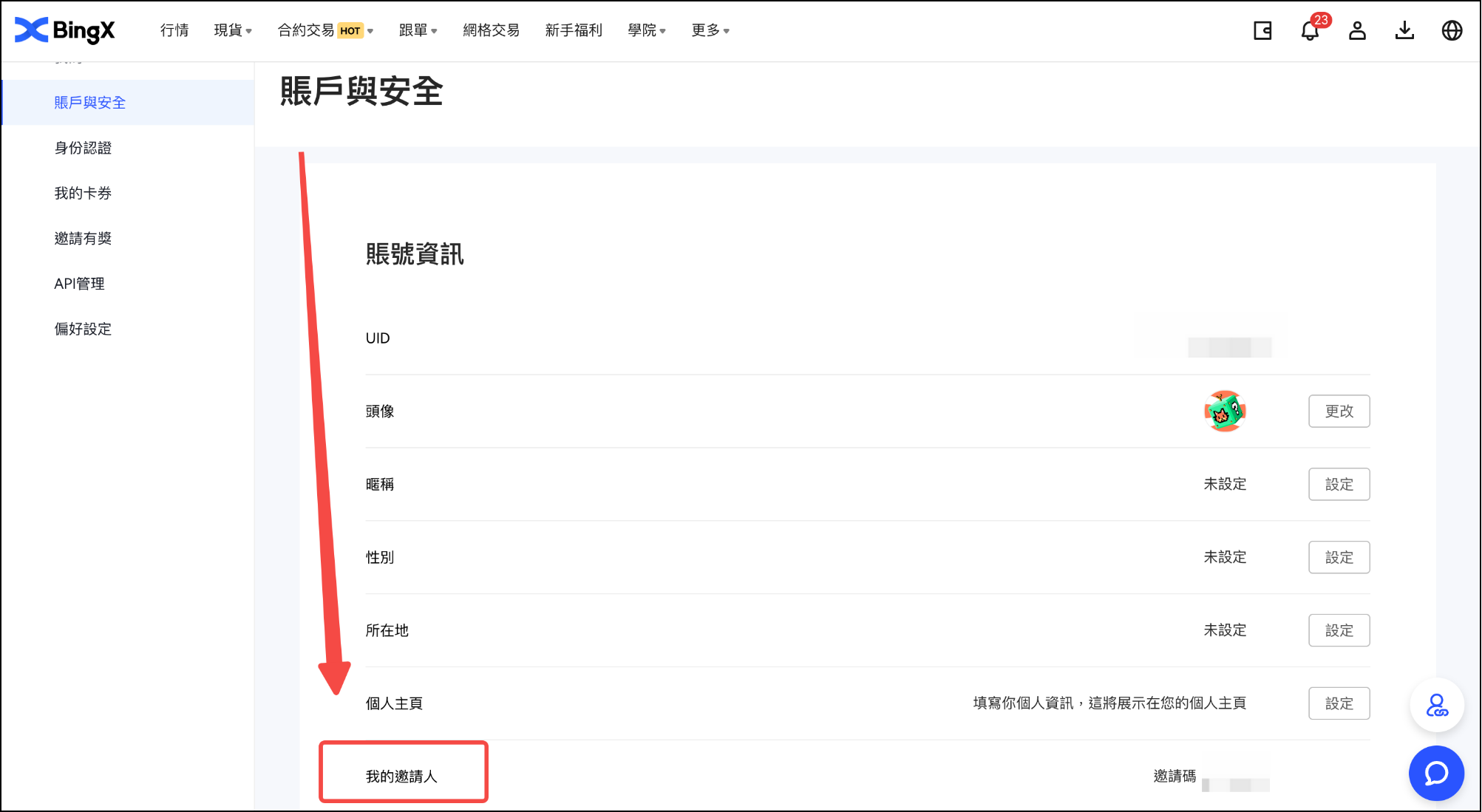Click the BingX logo
This screenshot has width=1482, height=812.
65,30
